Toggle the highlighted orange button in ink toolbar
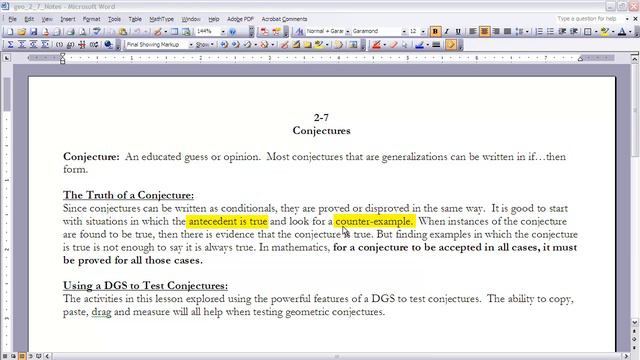The width and height of the screenshot is (640, 360). [x=451, y=44]
